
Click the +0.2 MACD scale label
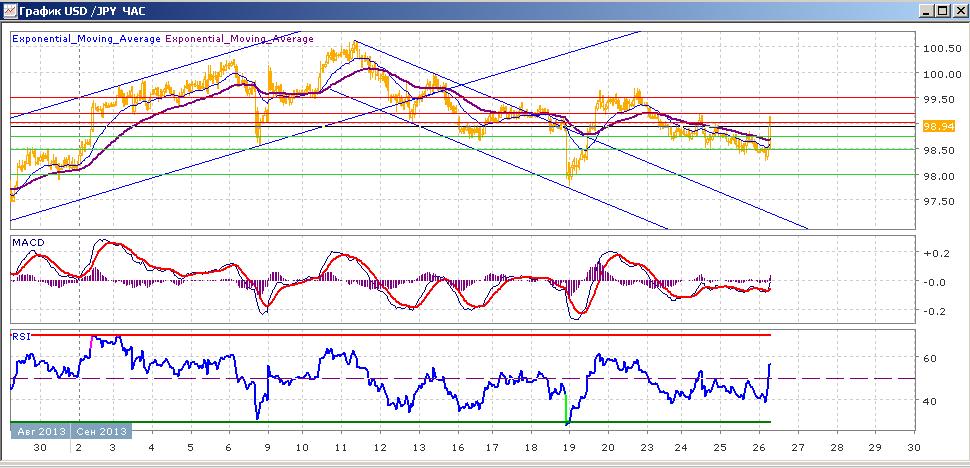[937, 253]
